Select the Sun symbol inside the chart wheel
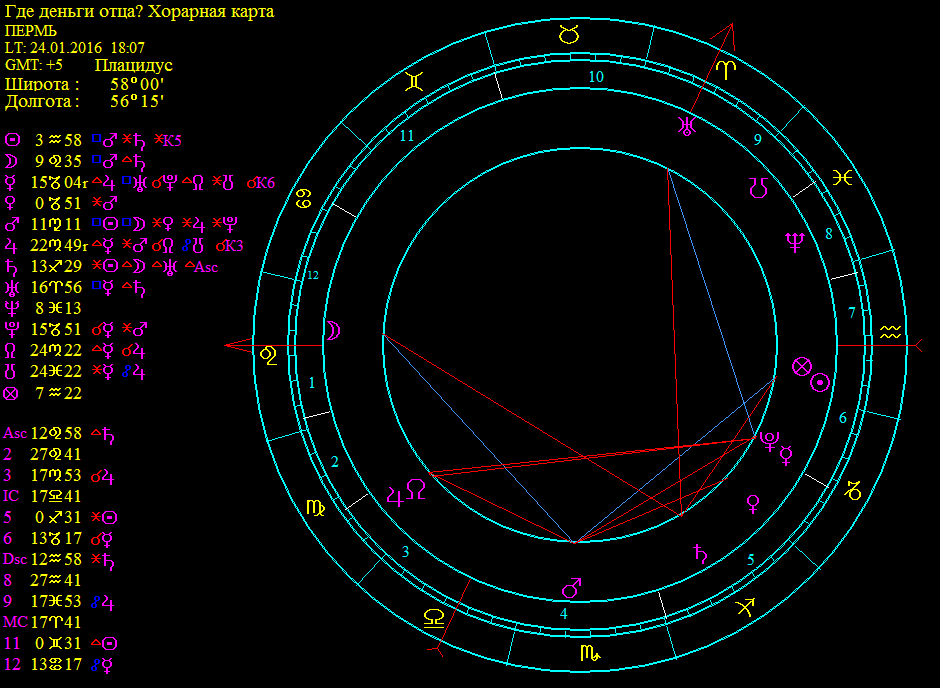The height and width of the screenshot is (688, 940). (820, 382)
